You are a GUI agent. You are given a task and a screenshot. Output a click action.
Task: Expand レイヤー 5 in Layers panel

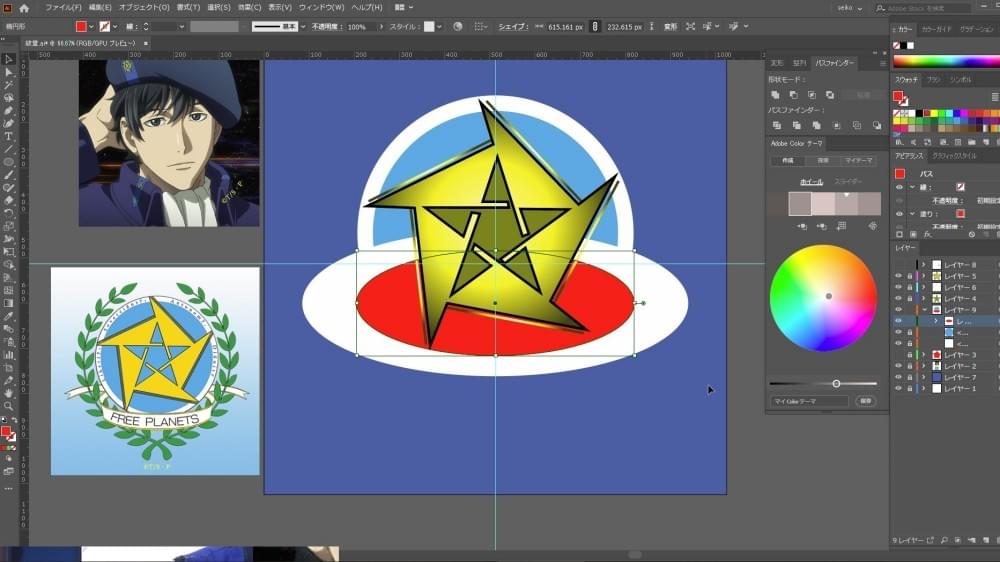coord(923,276)
